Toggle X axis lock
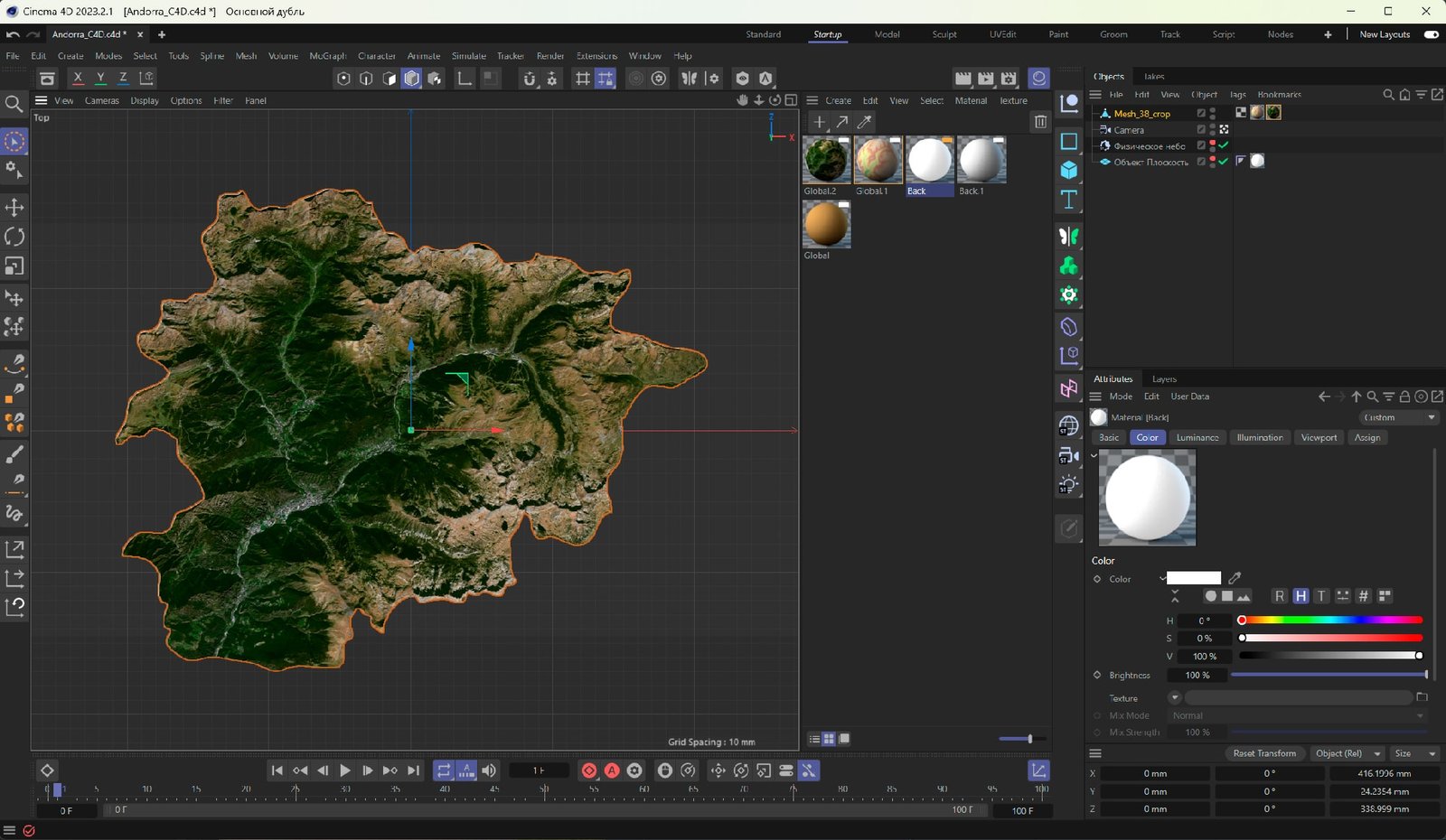The height and width of the screenshot is (840, 1446). (x=78, y=79)
